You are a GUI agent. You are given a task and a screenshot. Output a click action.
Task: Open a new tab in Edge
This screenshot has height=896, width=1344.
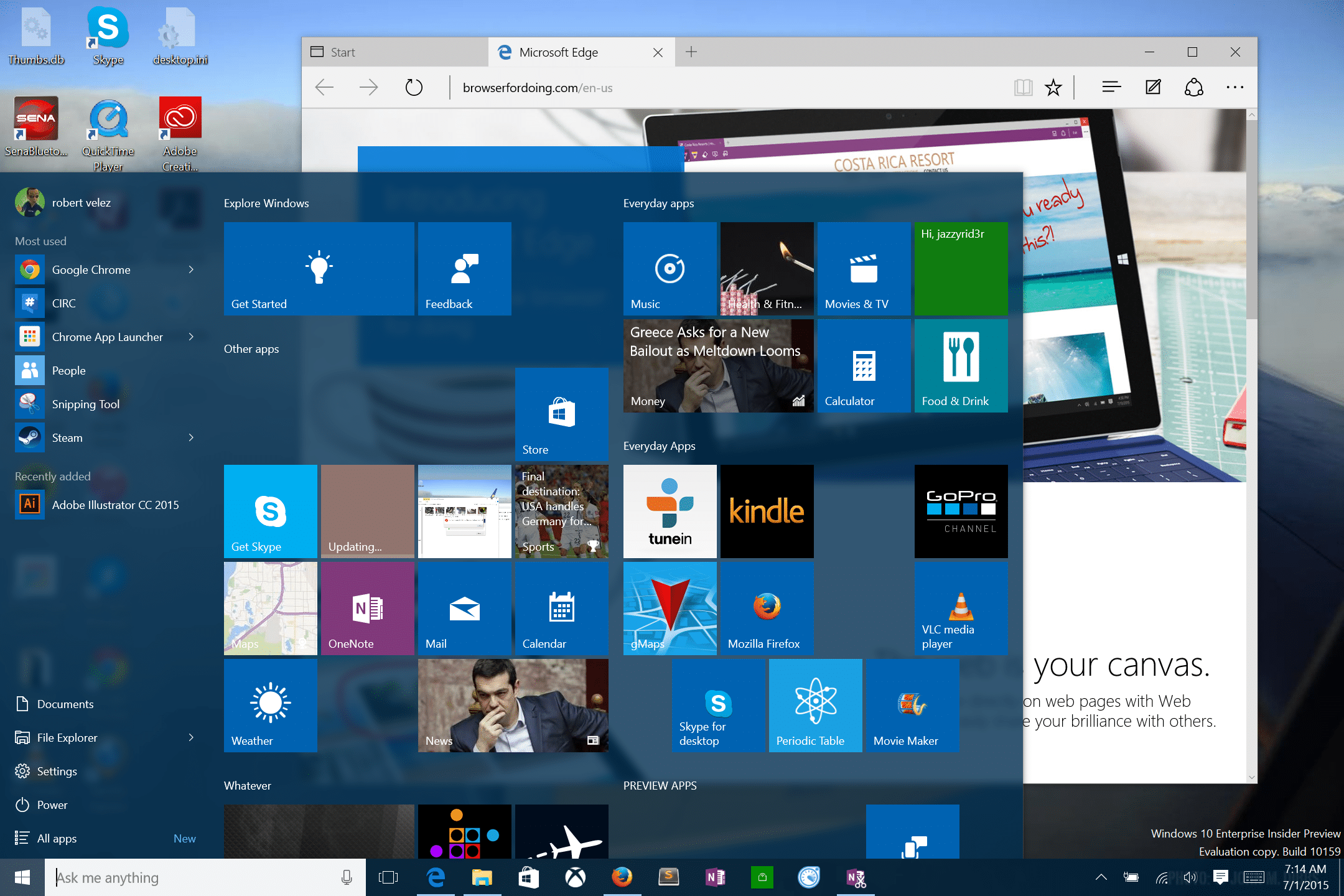[691, 52]
